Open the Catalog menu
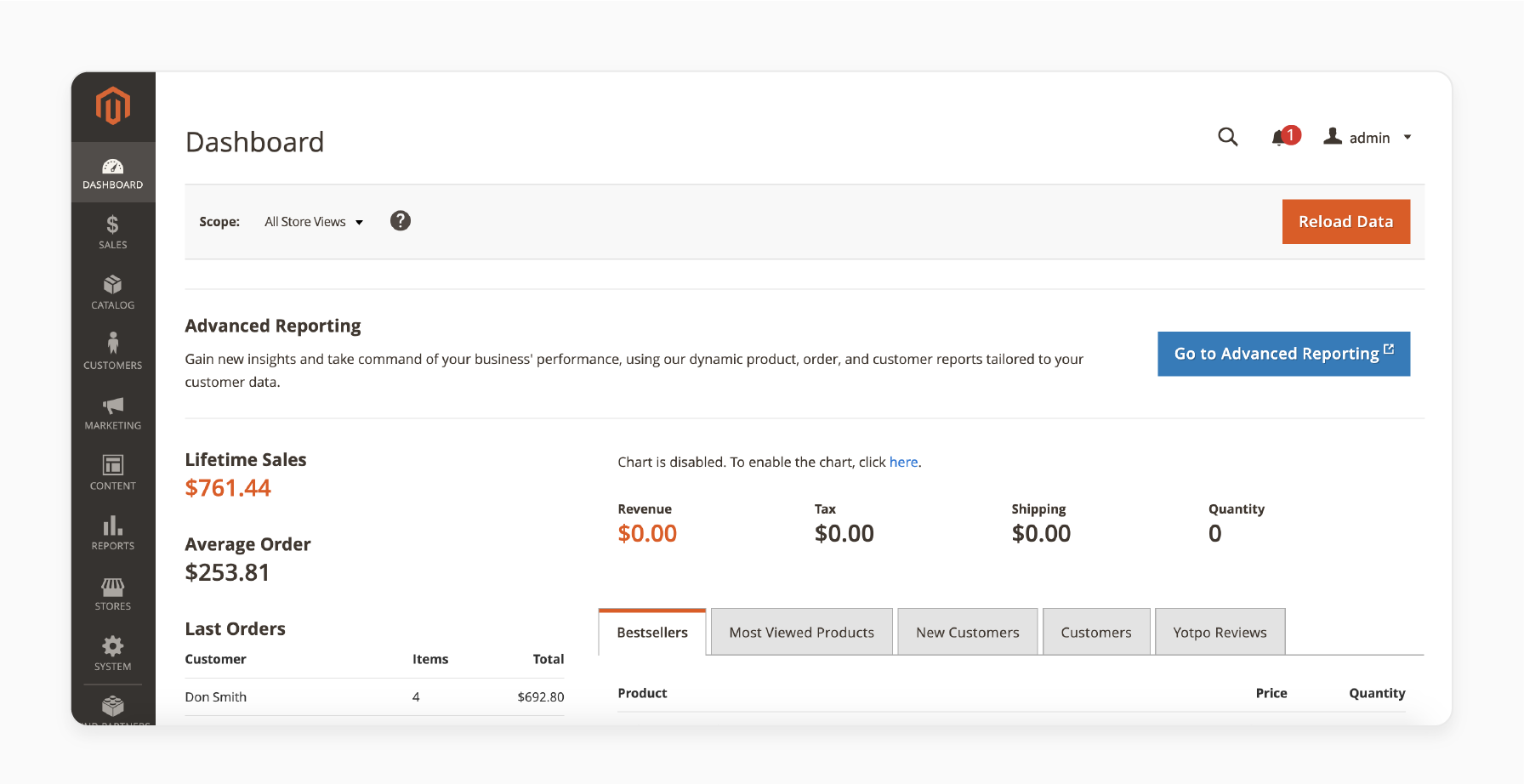1524x784 pixels. [x=113, y=293]
